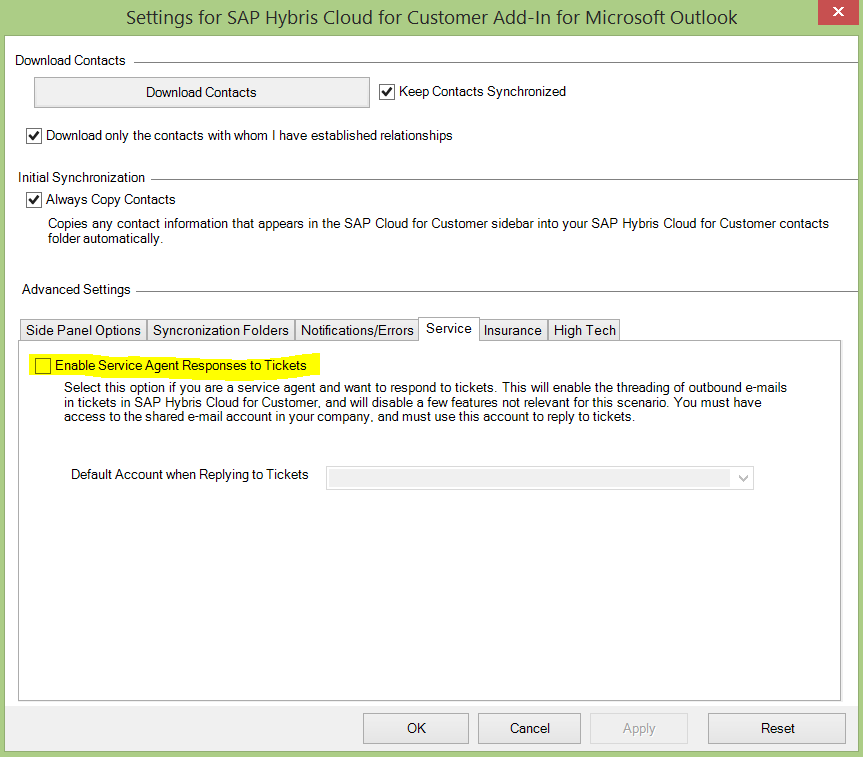Screen dimensions: 863x757
Task: Click the 'Initial Synchronization' section heading
Action: 81,177
